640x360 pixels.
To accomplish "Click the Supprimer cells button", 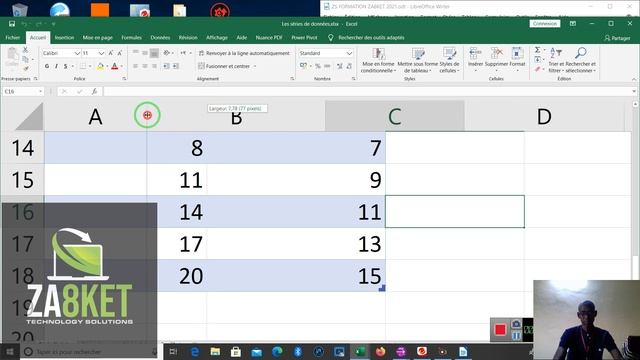I will tap(496, 60).
